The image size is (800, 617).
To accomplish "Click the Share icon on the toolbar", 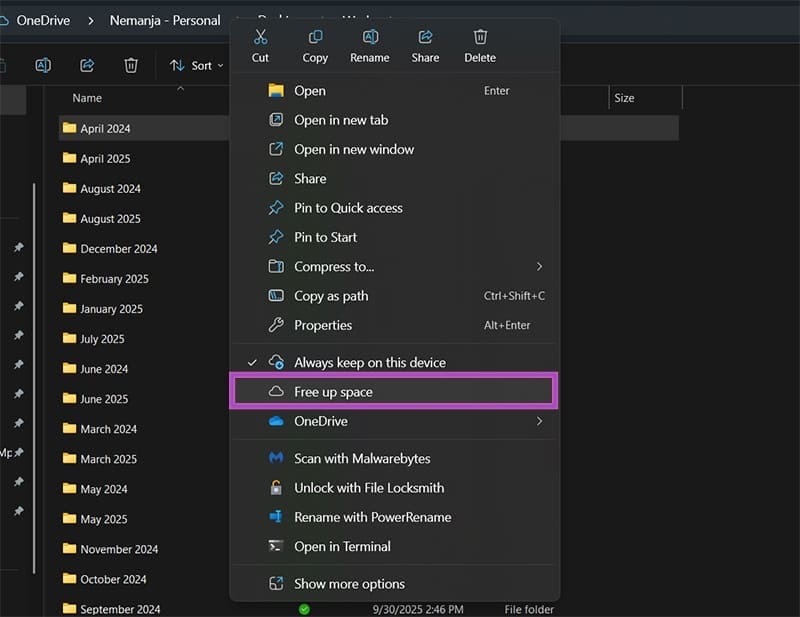I will 86,64.
